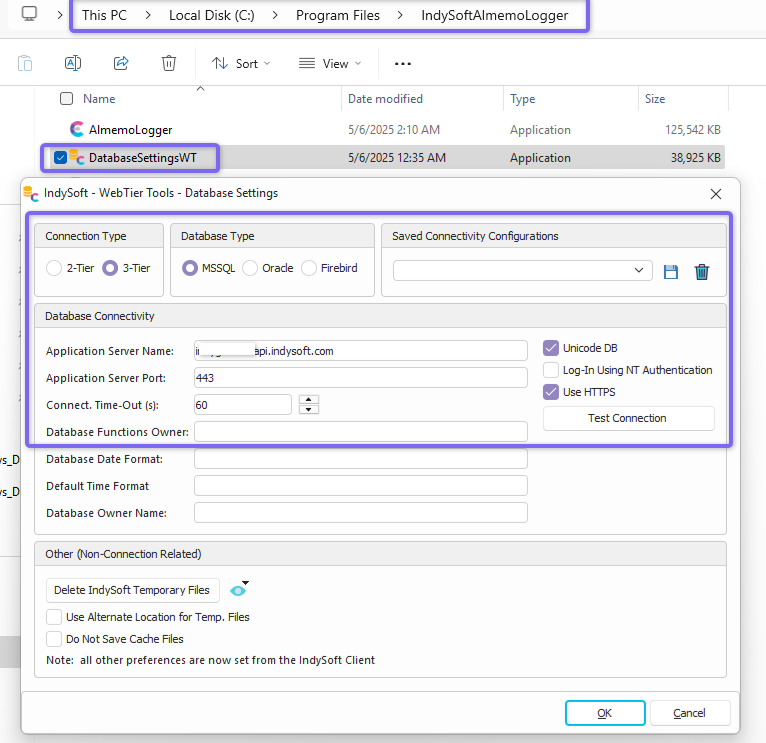Click the eye icon beside Delete Temporary Files
Image resolution: width=766 pixels, height=743 pixels.
(x=237, y=590)
